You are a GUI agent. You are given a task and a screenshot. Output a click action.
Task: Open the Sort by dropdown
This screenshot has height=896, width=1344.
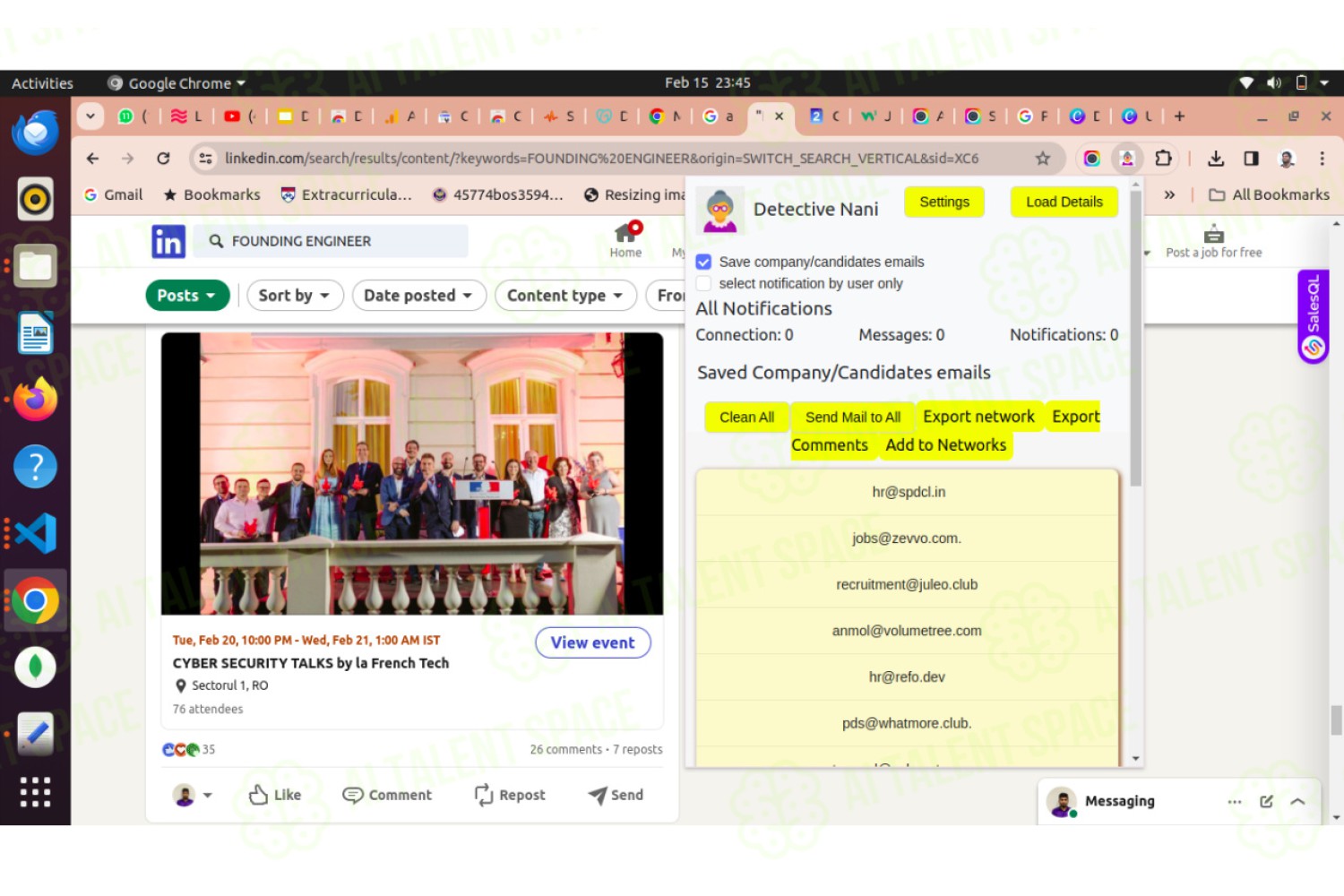click(295, 296)
